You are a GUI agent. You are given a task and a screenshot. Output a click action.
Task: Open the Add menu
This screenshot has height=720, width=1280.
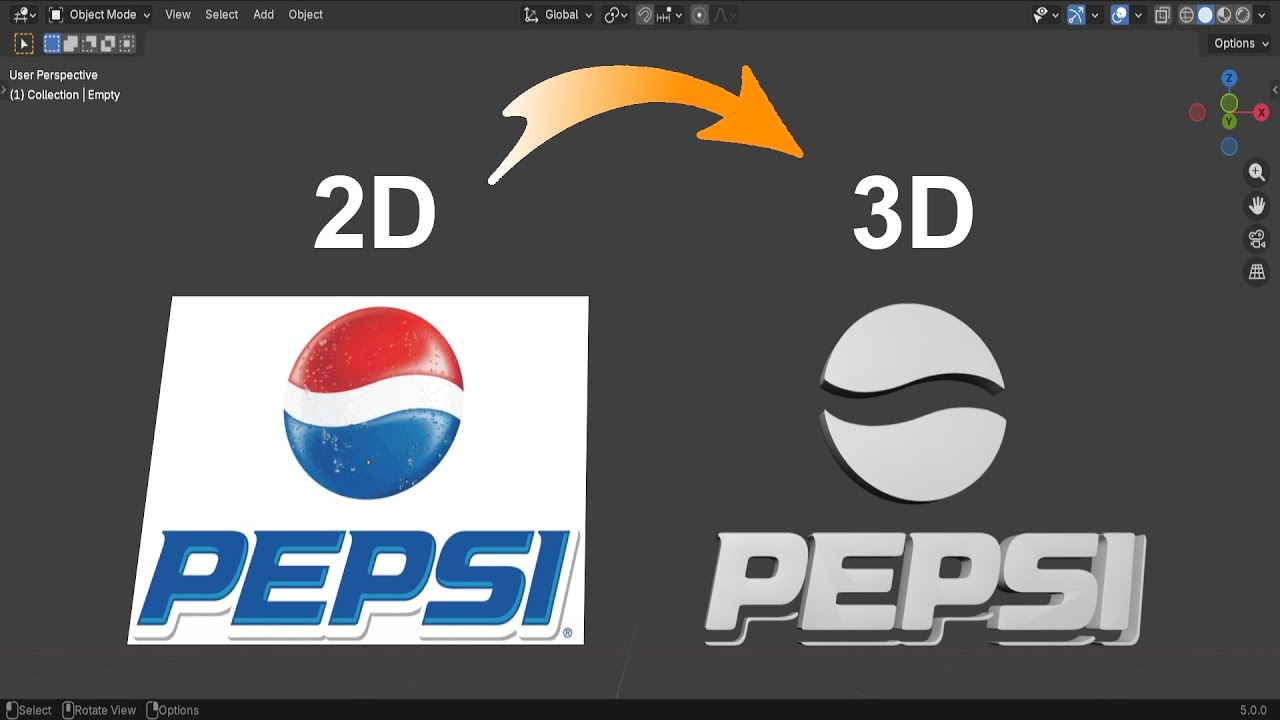[263, 14]
